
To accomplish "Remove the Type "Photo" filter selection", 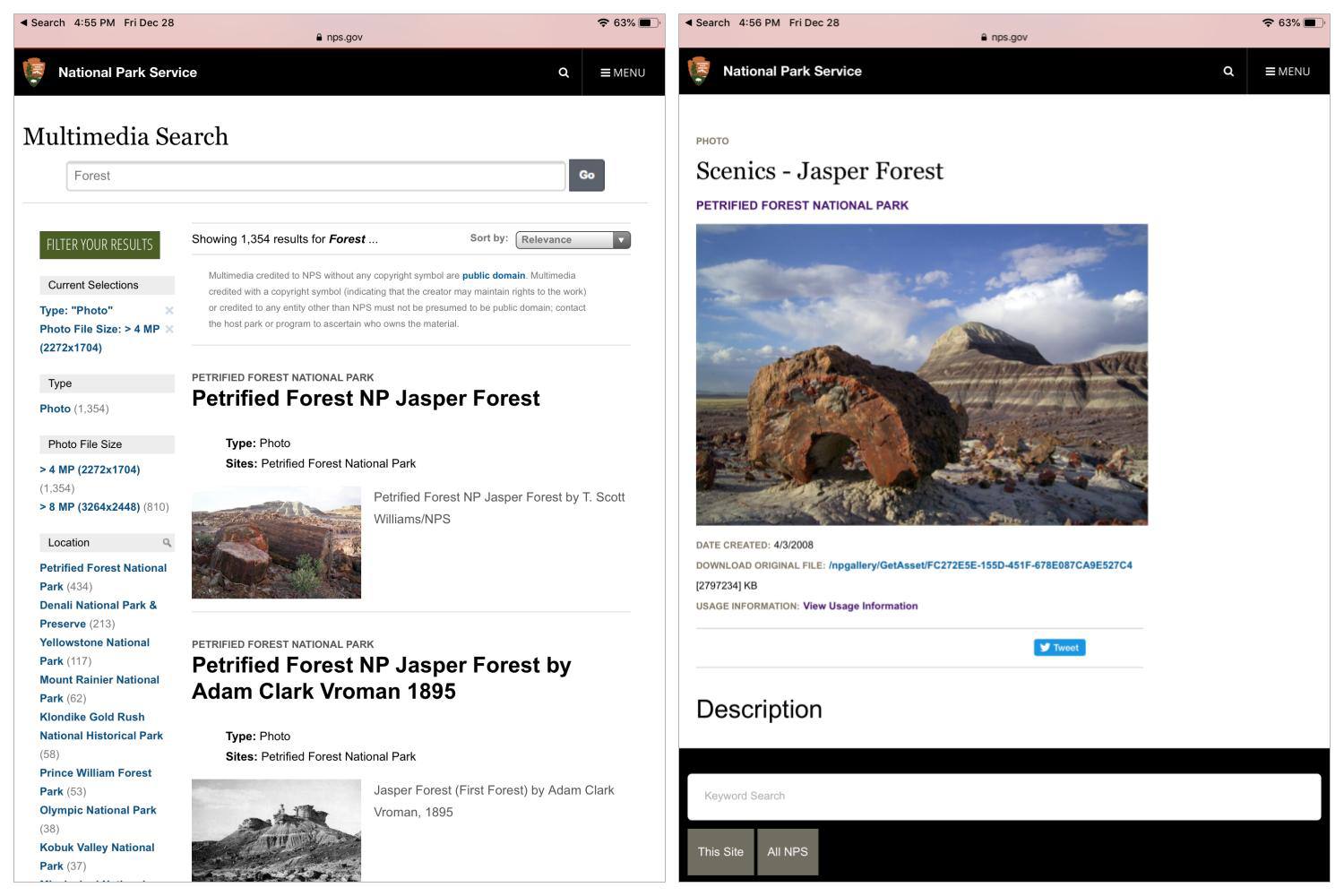I will [x=169, y=310].
